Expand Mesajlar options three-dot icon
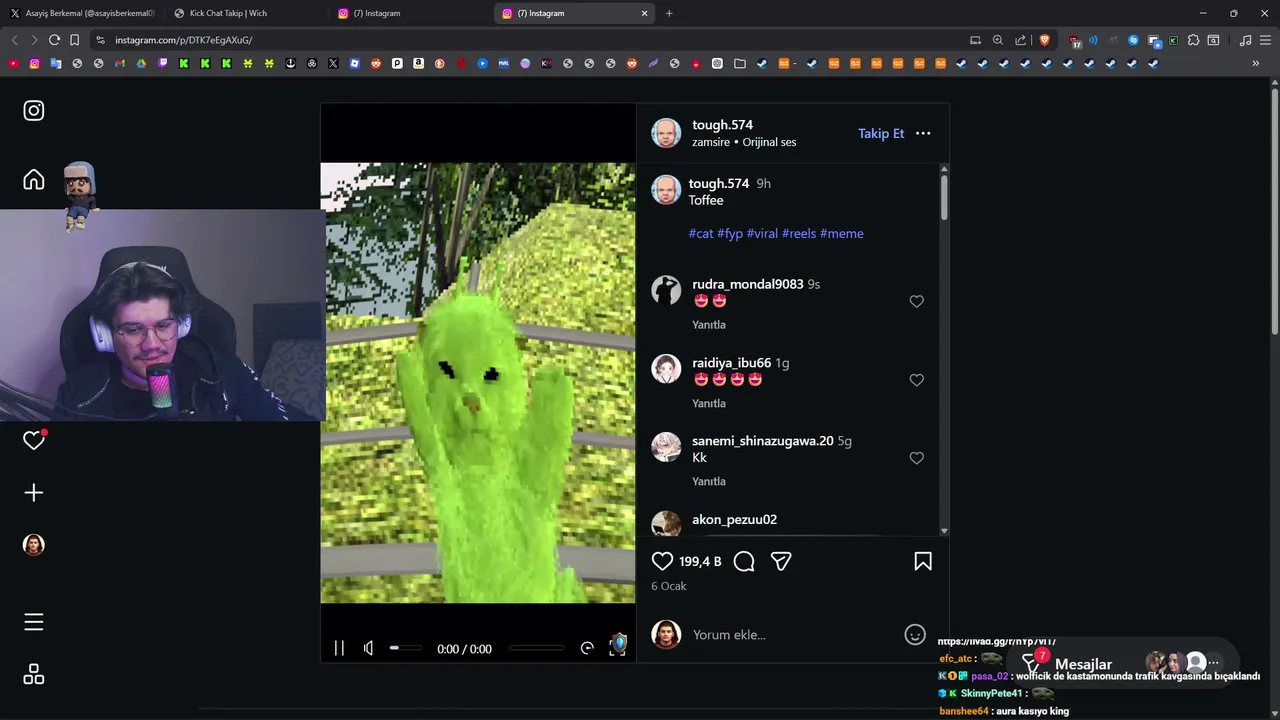Image resolution: width=1280 pixels, height=720 pixels. pyautogui.click(x=1214, y=663)
